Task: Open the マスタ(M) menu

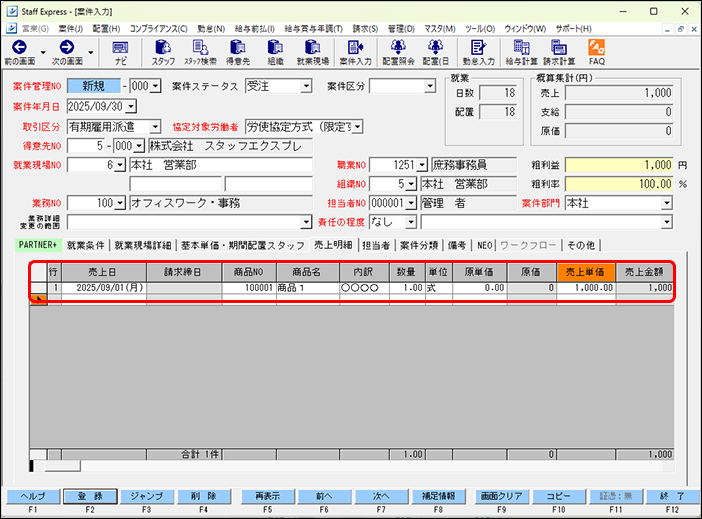Action: pyautogui.click(x=440, y=29)
